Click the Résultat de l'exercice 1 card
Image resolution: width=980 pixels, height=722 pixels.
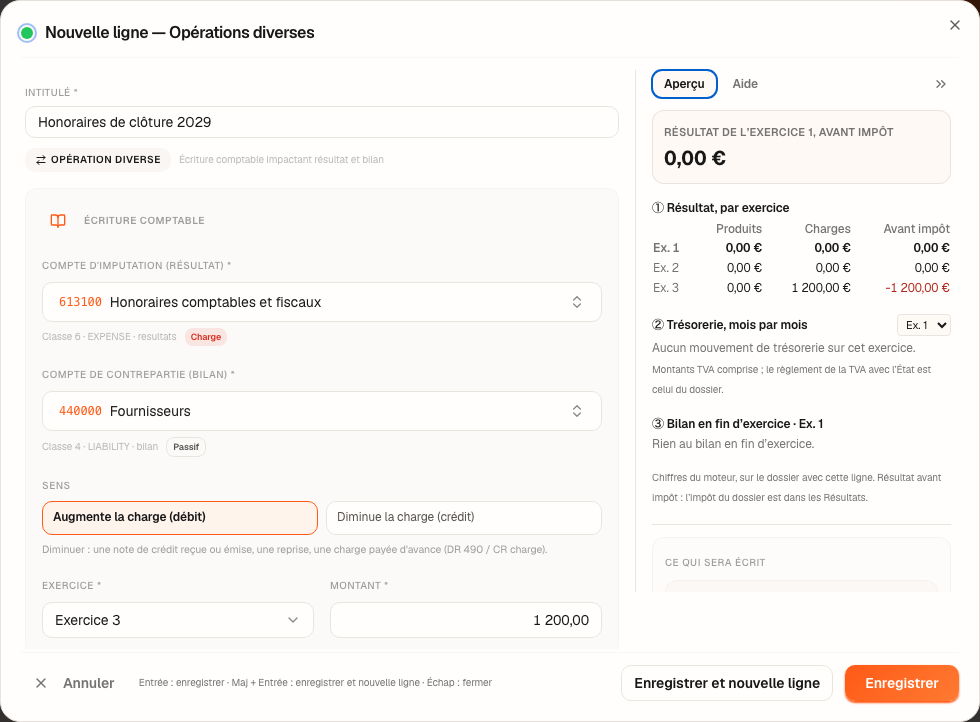point(801,147)
